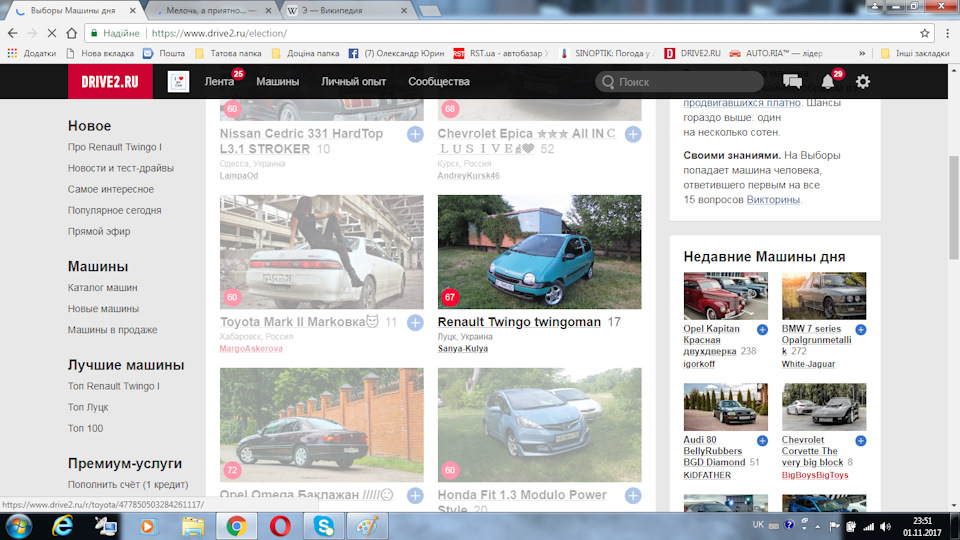Open AUTO.RIA bookmark in bookmarks bar

tap(776, 53)
